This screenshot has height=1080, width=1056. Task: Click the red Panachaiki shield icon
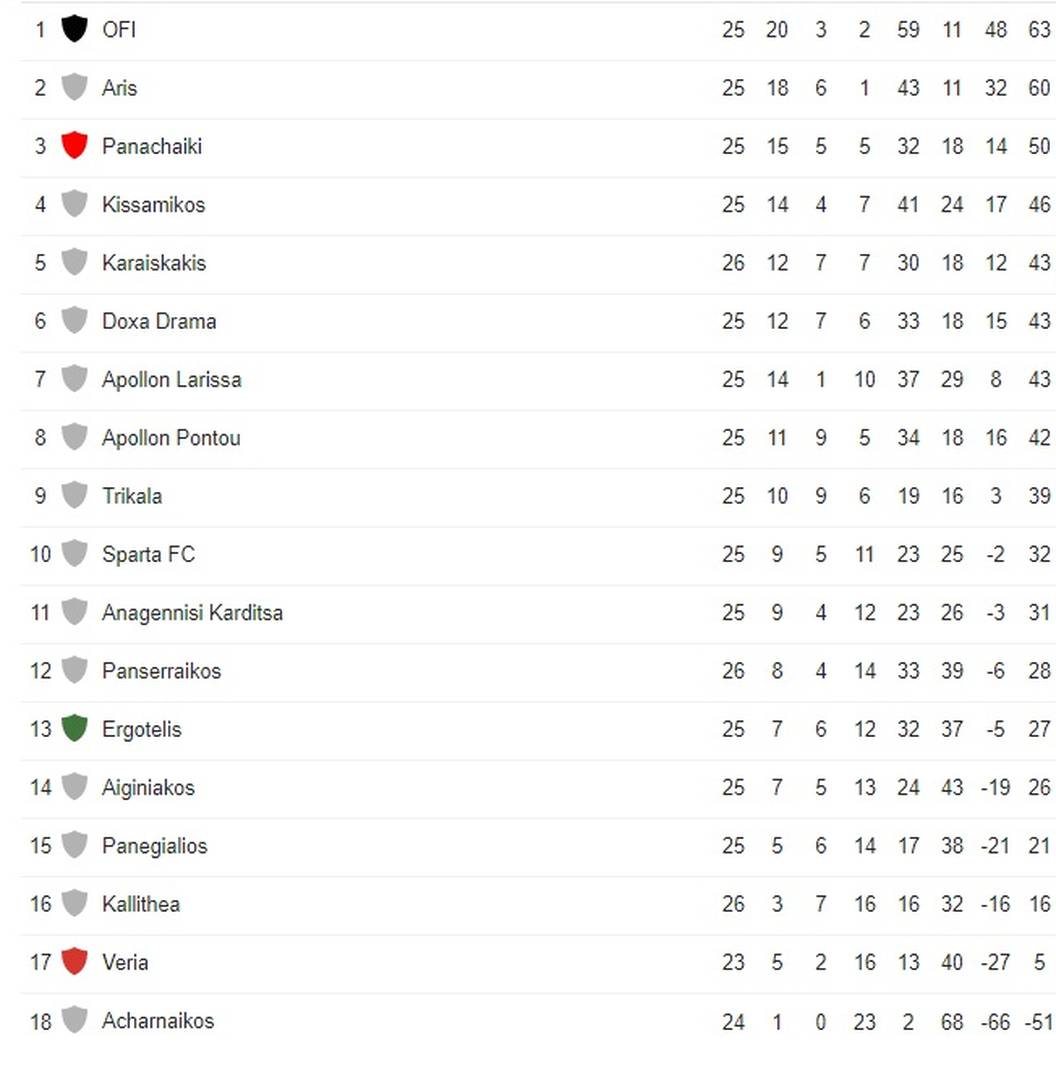click(74, 145)
